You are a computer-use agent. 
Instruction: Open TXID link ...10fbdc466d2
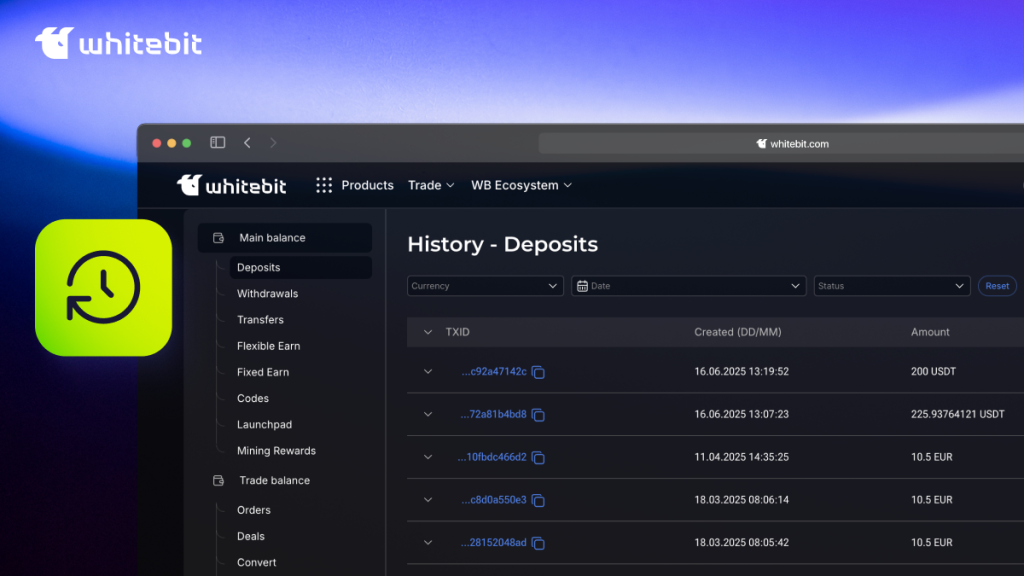pos(492,457)
